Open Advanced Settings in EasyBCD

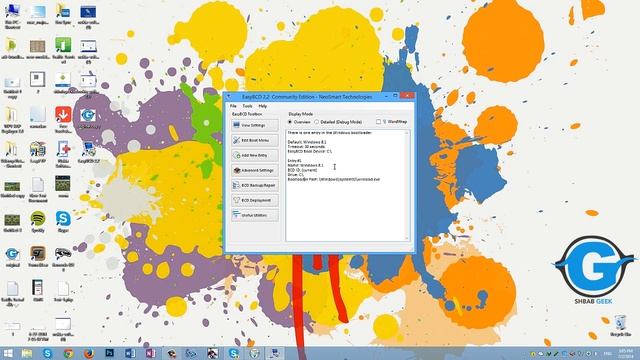pyautogui.click(x=255, y=170)
